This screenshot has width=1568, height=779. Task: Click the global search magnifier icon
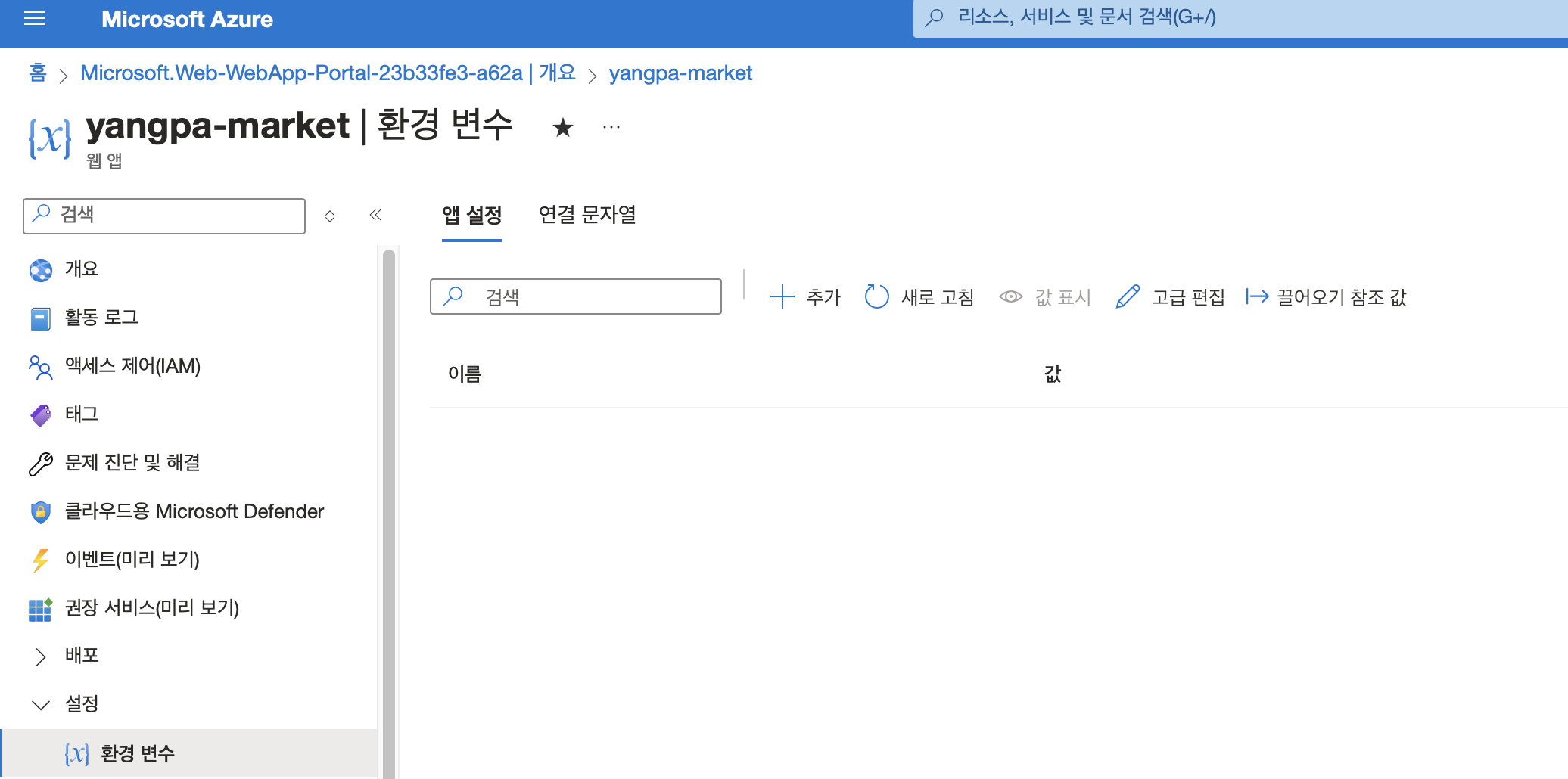[x=935, y=17]
